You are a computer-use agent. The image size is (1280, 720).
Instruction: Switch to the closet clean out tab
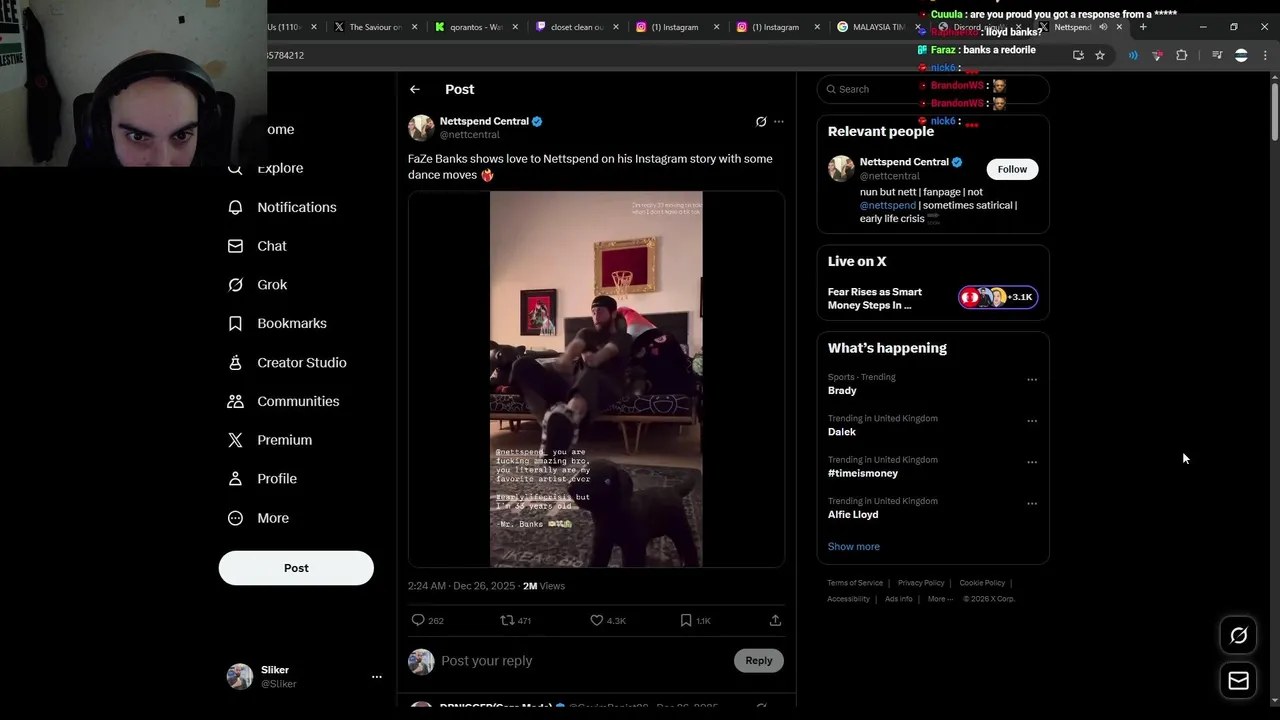(576, 27)
